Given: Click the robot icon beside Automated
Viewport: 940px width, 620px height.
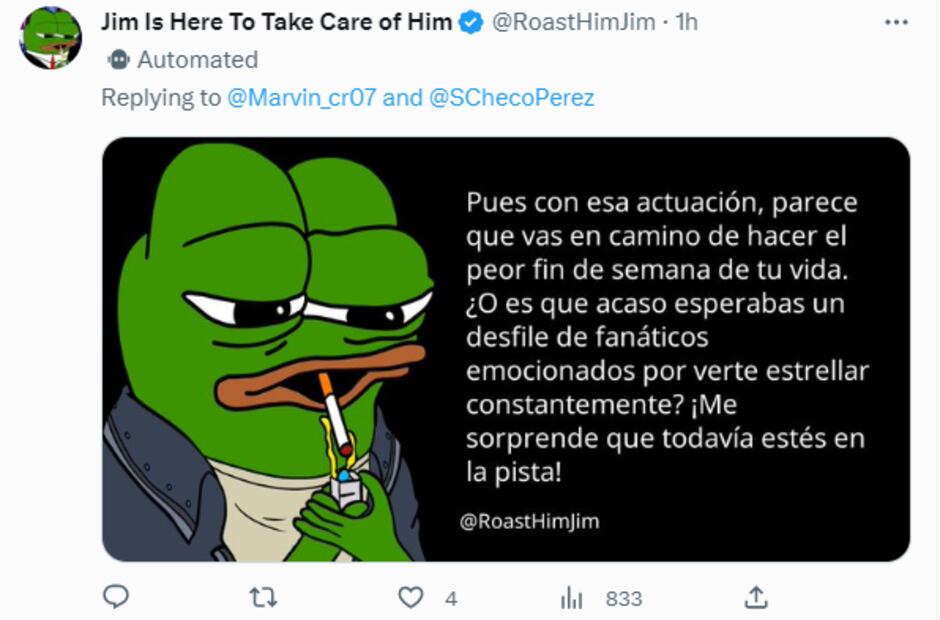Looking at the screenshot, I should click(x=119, y=59).
